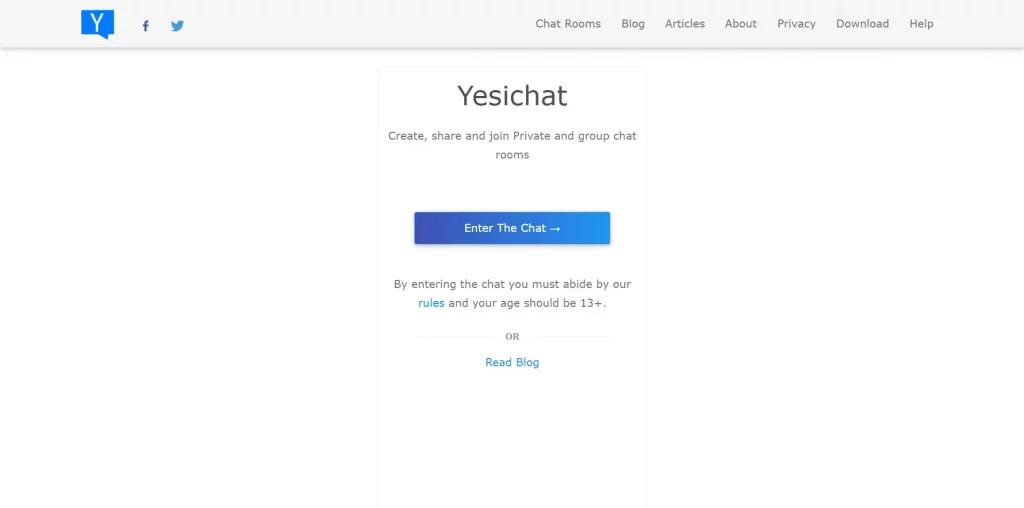This screenshot has height=508, width=1024.
Task: Click the arrow on Enter The Chat
Action: 555,229
